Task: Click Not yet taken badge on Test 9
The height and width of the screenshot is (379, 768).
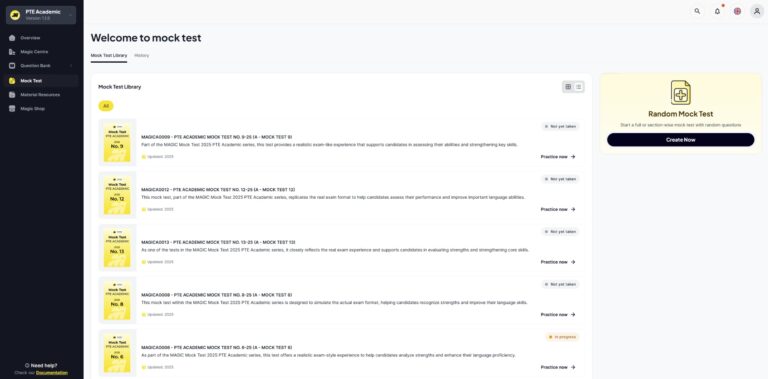Action: (x=560, y=126)
